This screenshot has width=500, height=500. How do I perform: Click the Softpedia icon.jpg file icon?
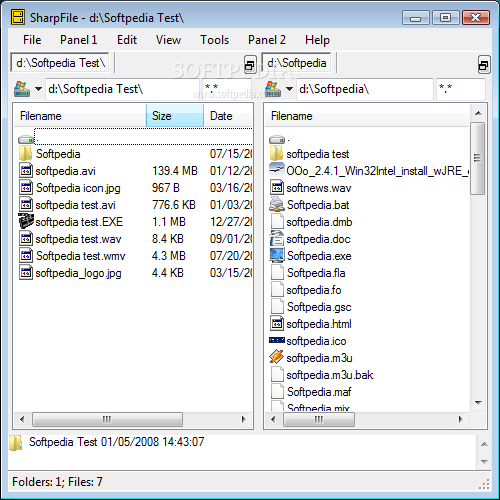coord(26,188)
